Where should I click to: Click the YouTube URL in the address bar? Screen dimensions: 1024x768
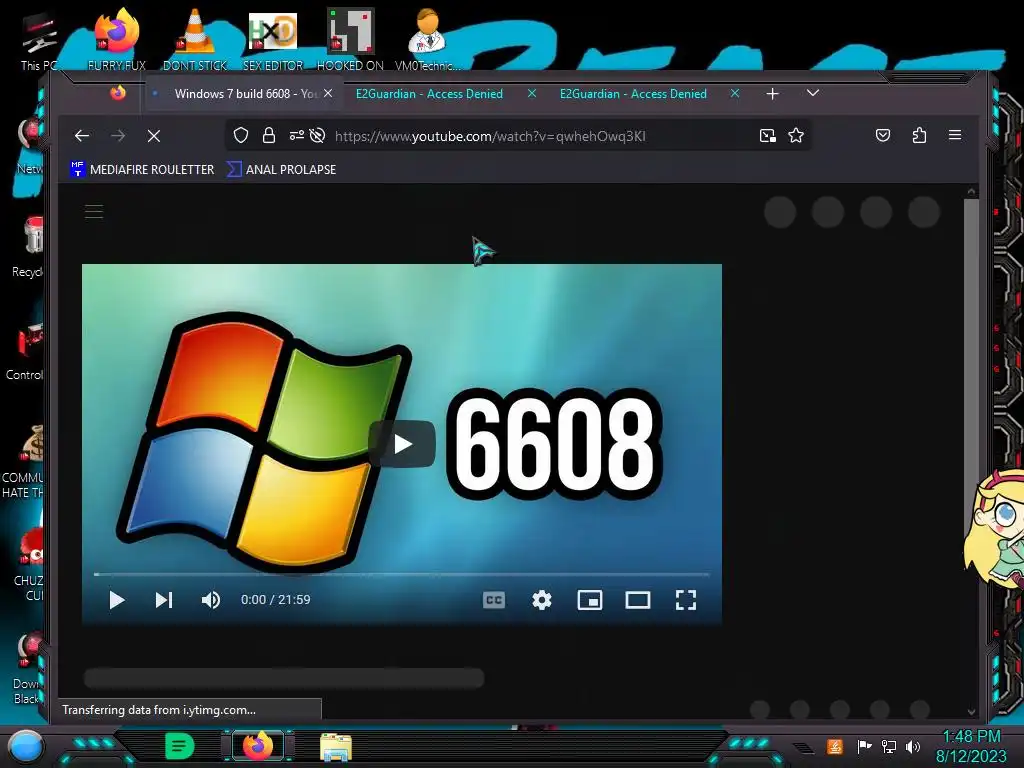tap(490, 136)
